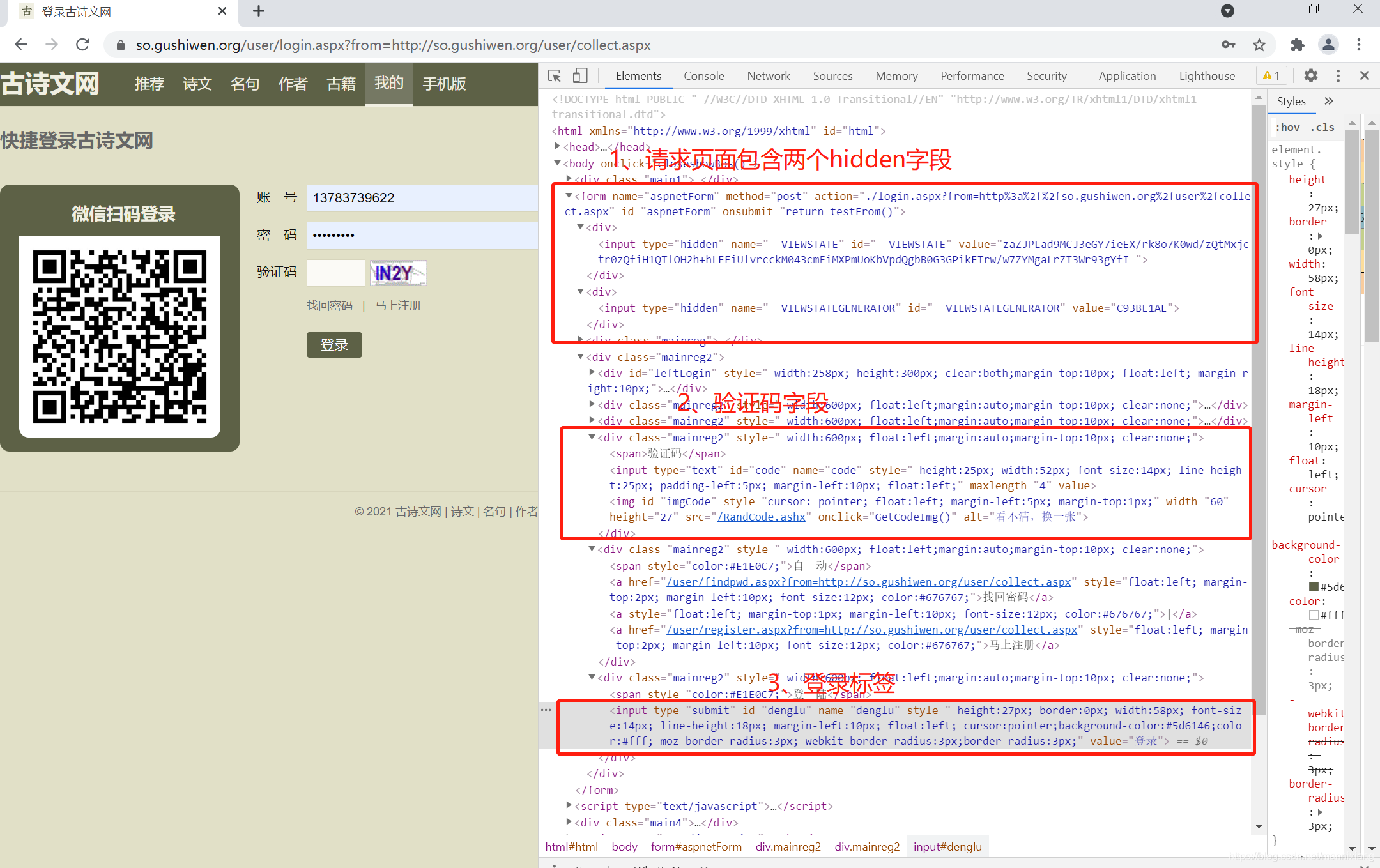The image size is (1380, 868).
Task: Go back using the browser back arrow
Action: click(21, 45)
